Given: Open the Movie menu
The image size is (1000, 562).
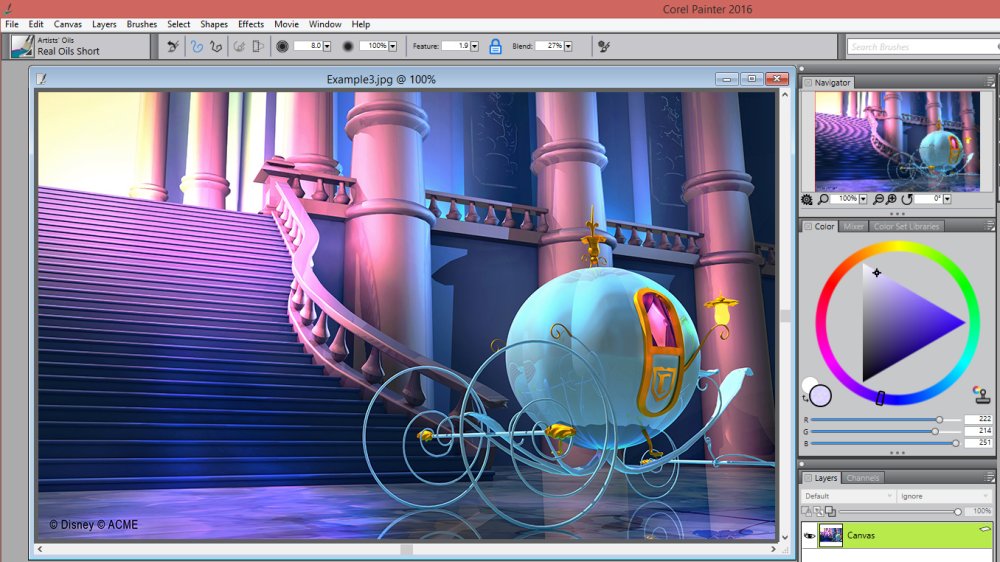Looking at the screenshot, I should click(x=286, y=24).
